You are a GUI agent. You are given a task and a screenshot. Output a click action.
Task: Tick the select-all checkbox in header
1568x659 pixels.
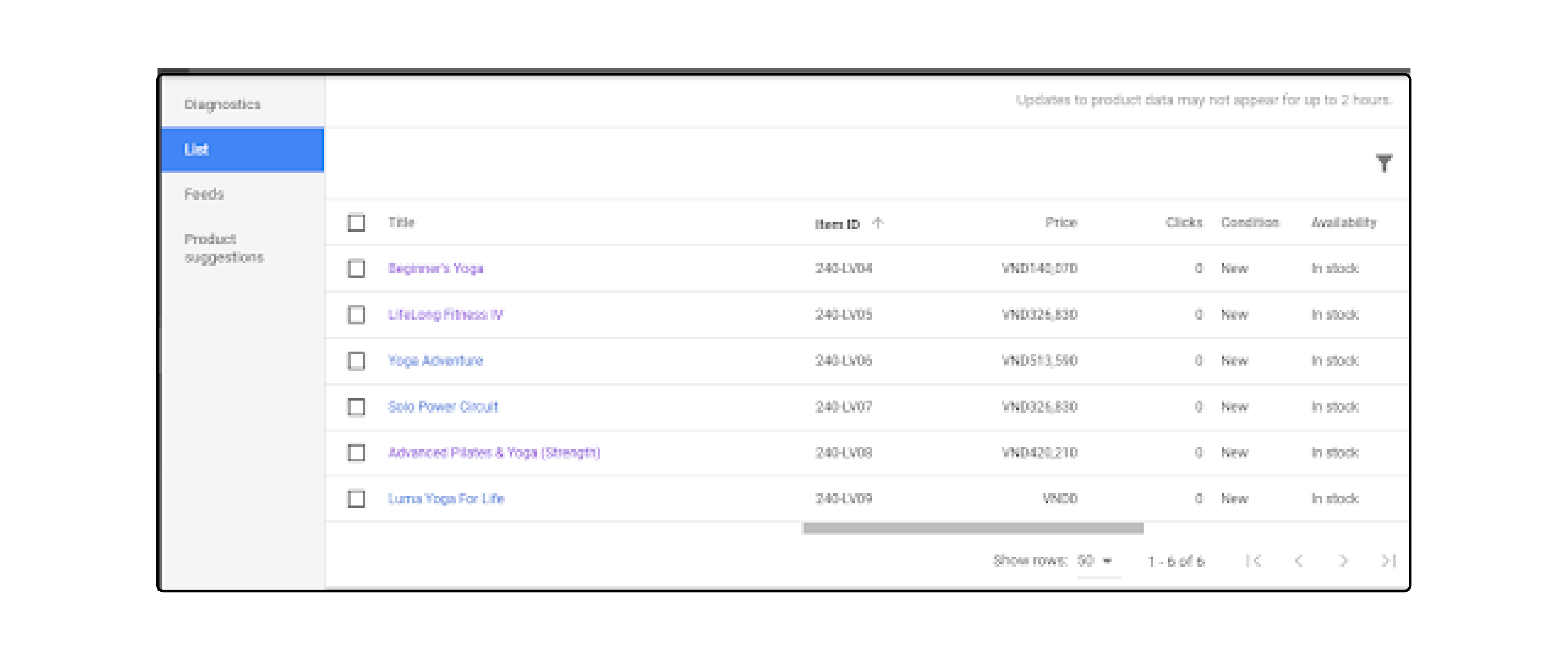click(x=357, y=223)
